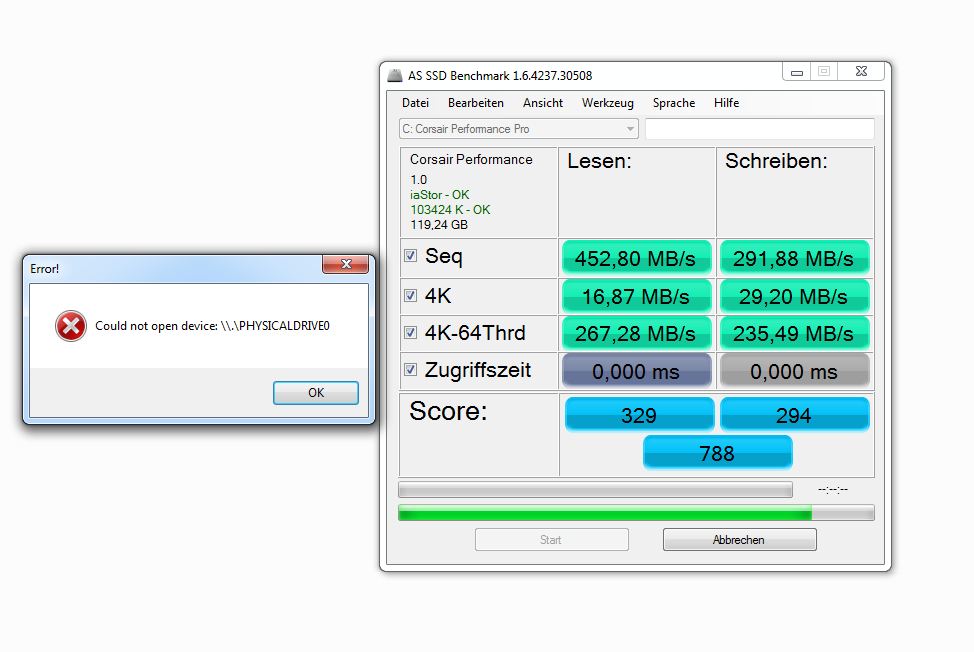The width and height of the screenshot is (974, 652).
Task: Click the total score 788
Action: [717, 453]
